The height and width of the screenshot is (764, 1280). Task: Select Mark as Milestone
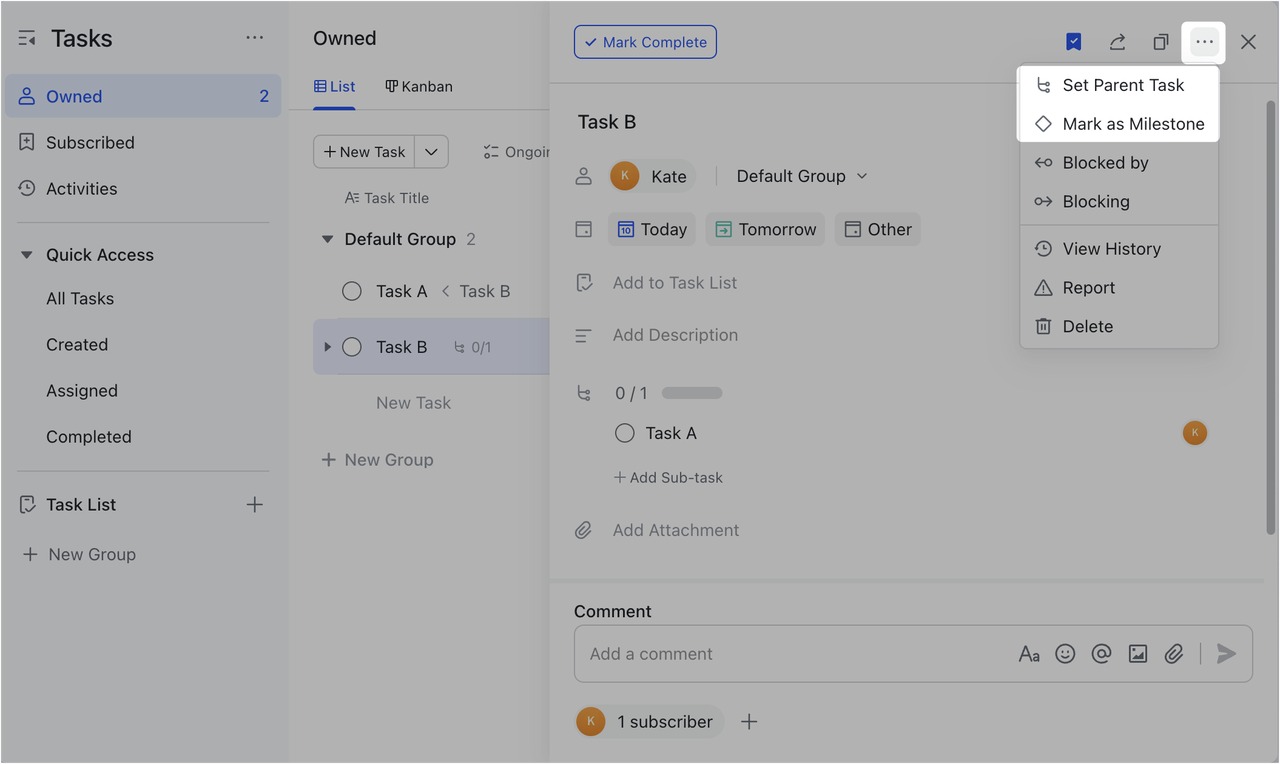[1119, 124]
